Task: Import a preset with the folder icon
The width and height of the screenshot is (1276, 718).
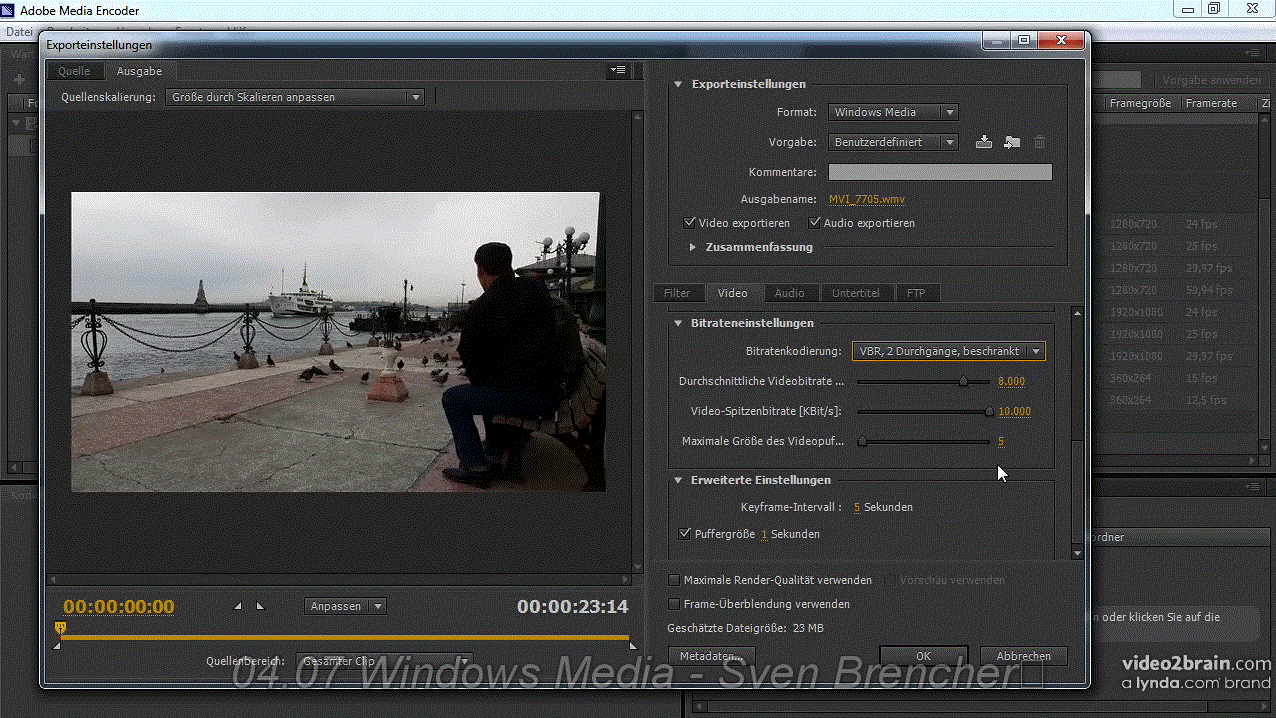Action: point(1012,142)
